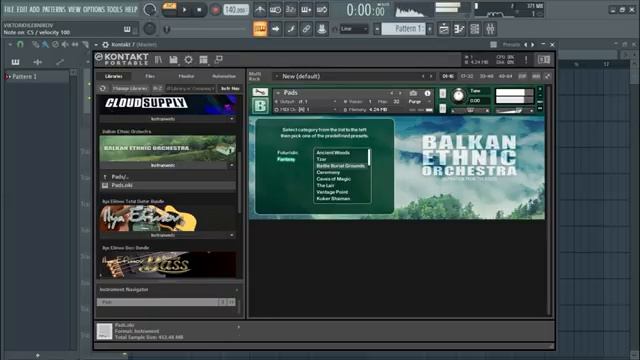Expand the Cloud Supply Instruments dropdown

pos(167,119)
